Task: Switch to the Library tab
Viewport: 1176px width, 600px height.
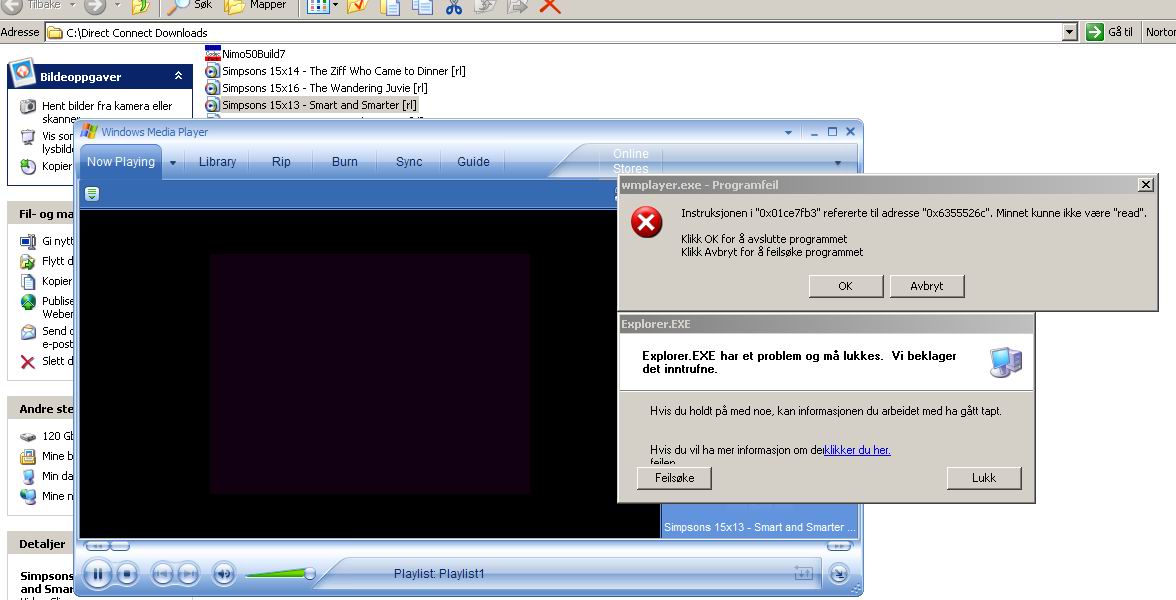Action: click(x=218, y=161)
